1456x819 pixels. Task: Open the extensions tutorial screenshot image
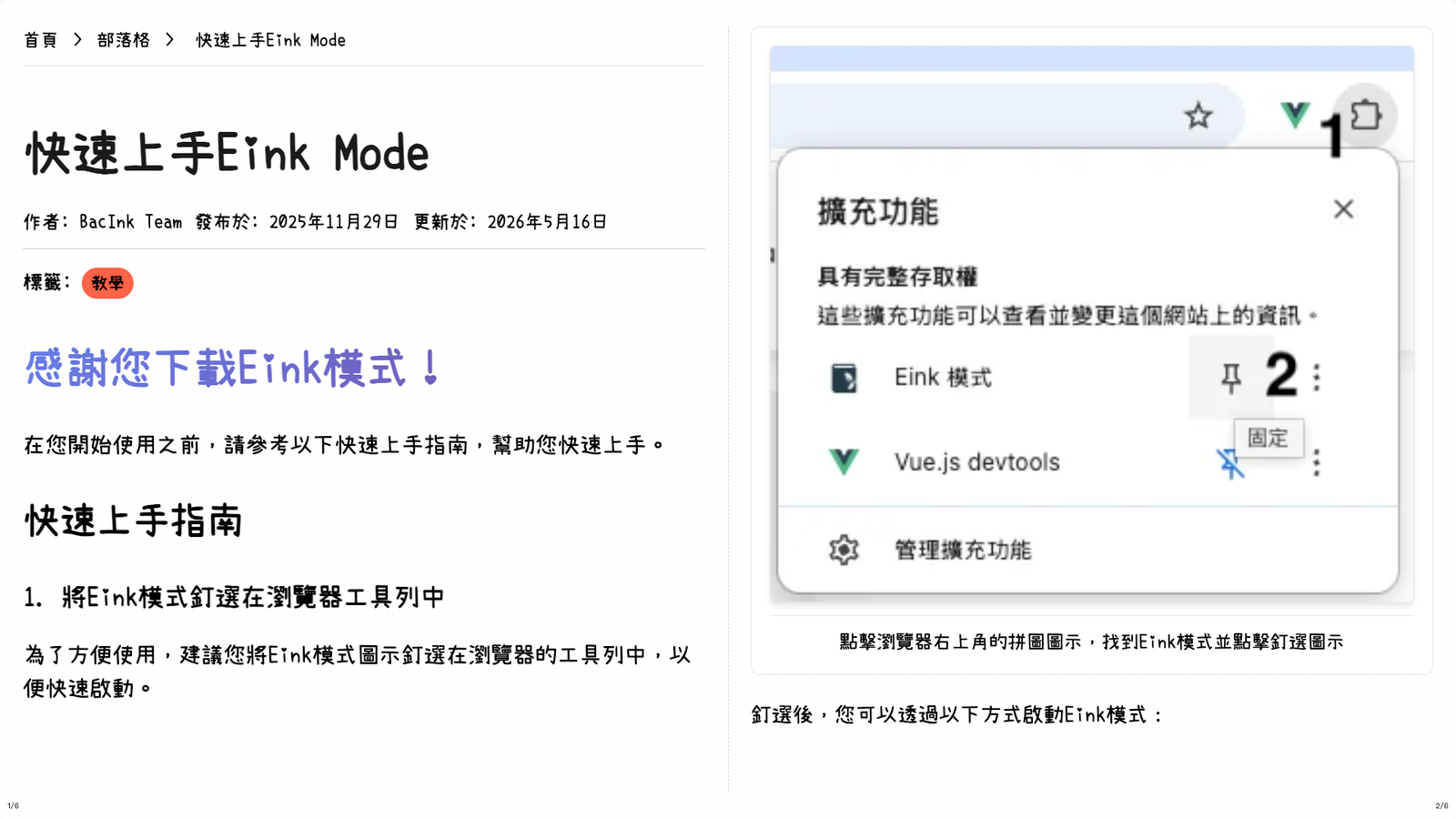pyautogui.click(x=1092, y=325)
